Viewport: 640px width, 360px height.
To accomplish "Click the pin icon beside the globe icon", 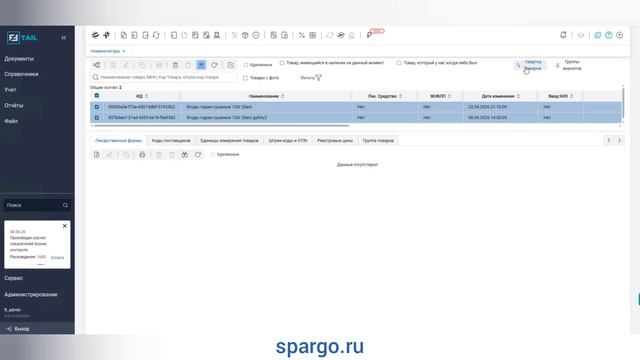I will click(x=107, y=35).
